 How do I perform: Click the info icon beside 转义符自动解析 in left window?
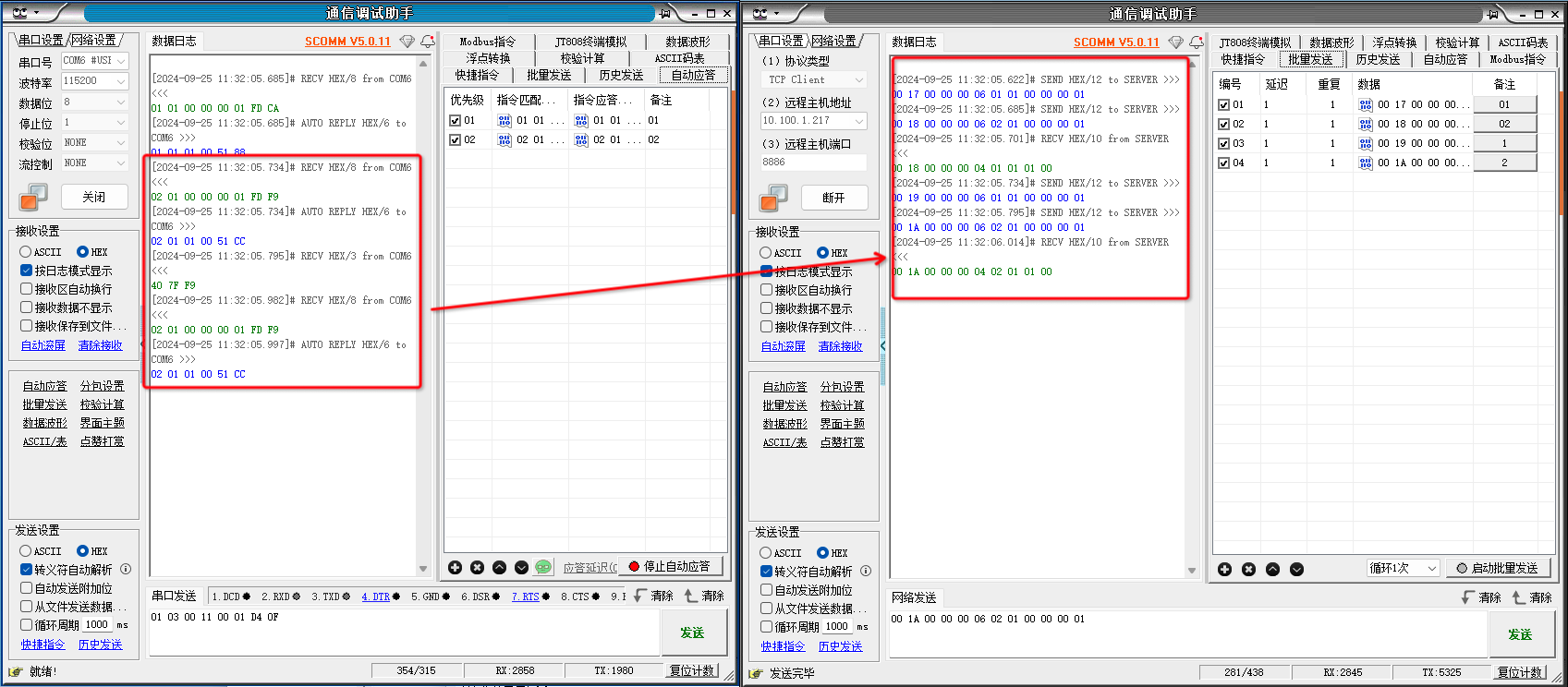coord(126,570)
